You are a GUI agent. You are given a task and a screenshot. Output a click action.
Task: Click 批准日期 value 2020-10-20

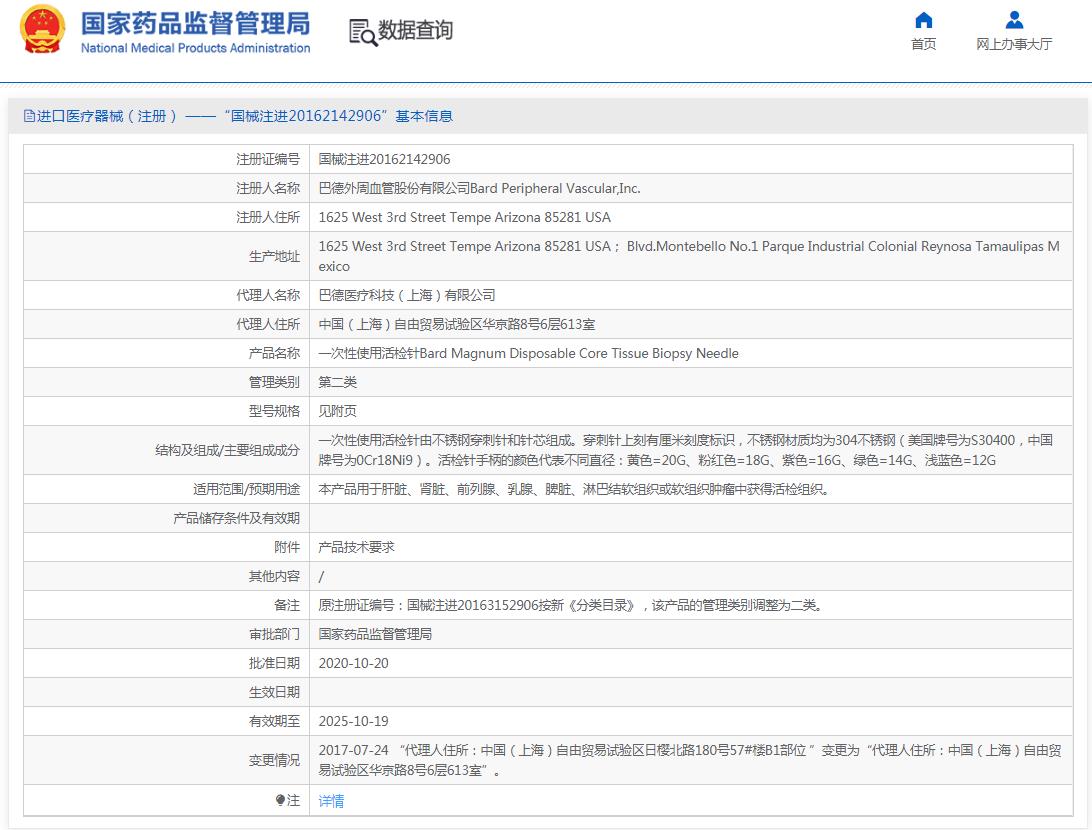(354, 664)
